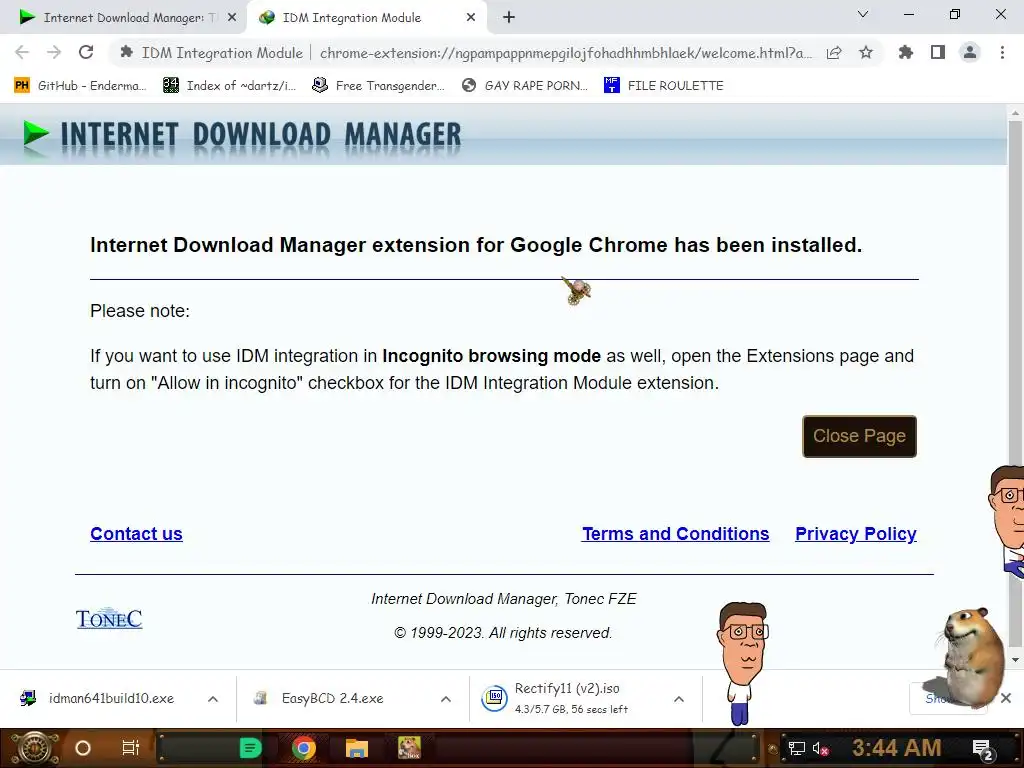Expand options for EasyBCD 2.4.exe download
Image resolution: width=1024 pixels, height=768 pixels.
pyautogui.click(x=446, y=699)
